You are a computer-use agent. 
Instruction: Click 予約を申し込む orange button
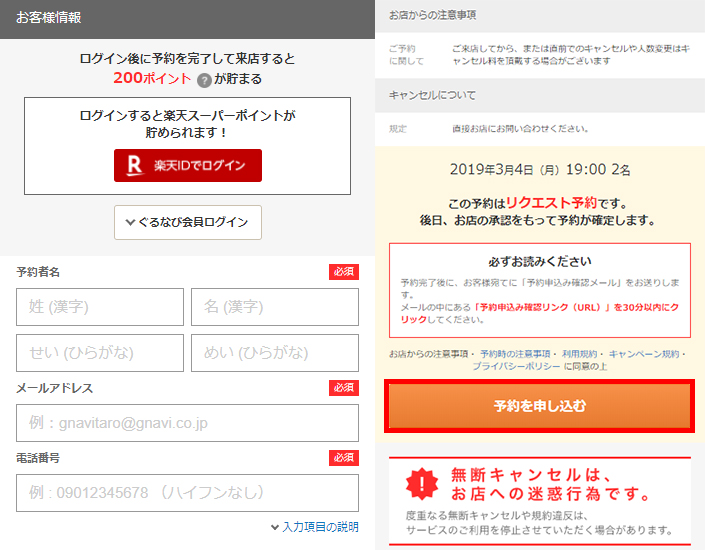[540, 406]
